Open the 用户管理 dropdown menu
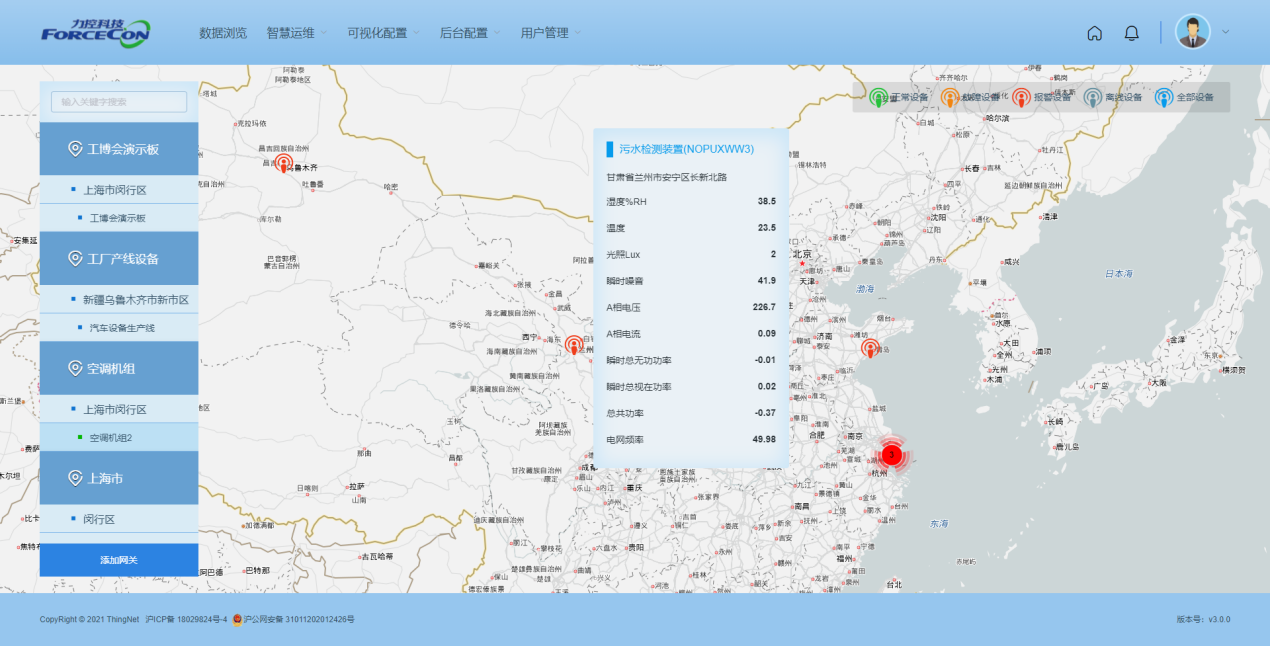Image resolution: width=1270 pixels, height=646 pixels. click(550, 33)
